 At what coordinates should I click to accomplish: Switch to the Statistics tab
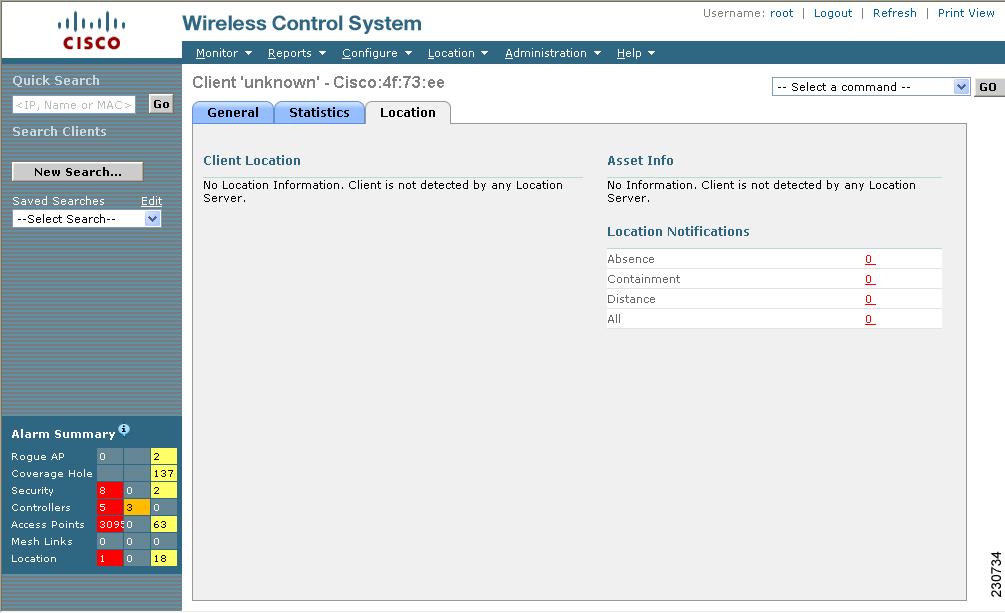click(x=319, y=112)
